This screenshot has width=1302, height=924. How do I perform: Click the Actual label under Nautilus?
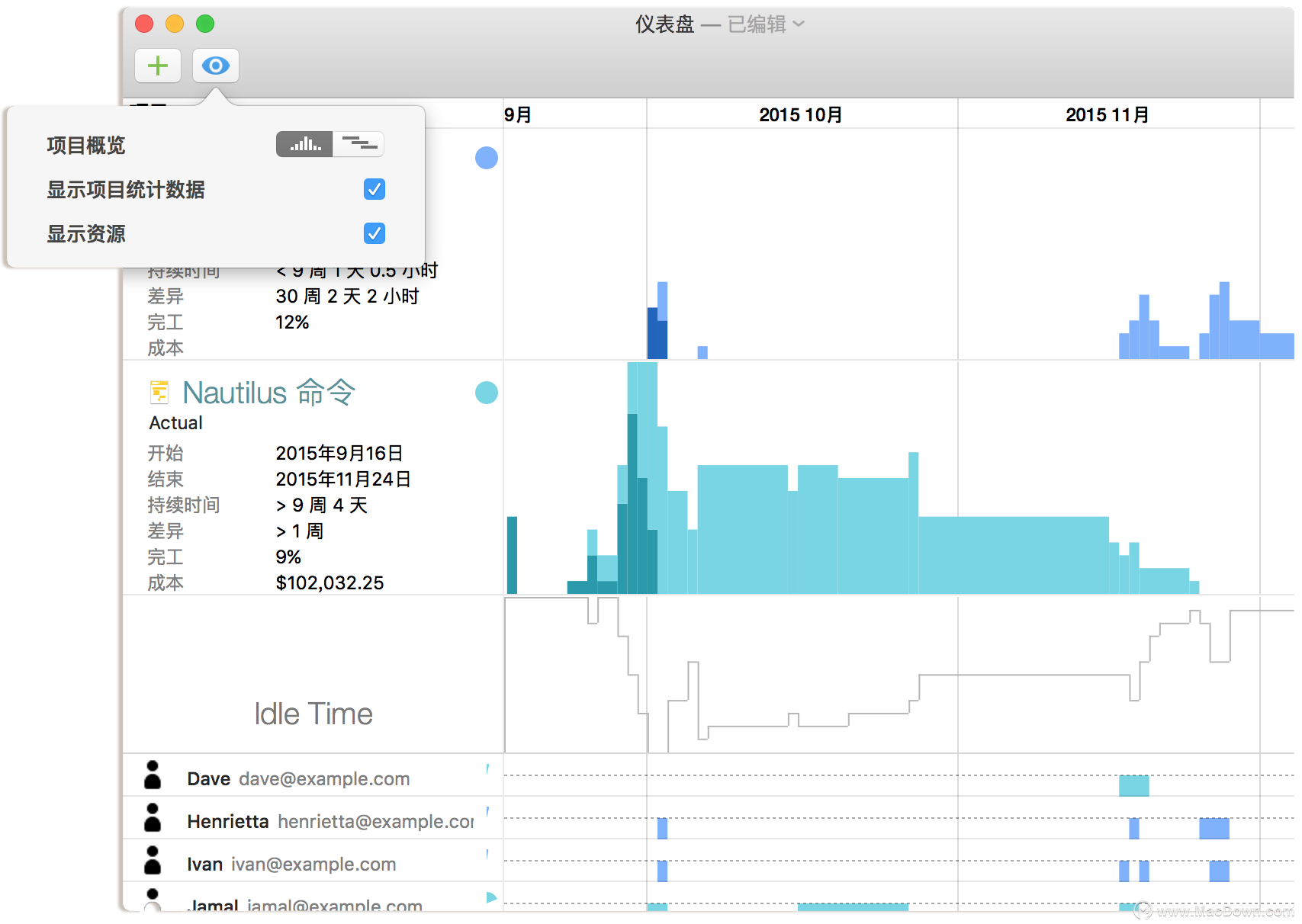[176, 423]
